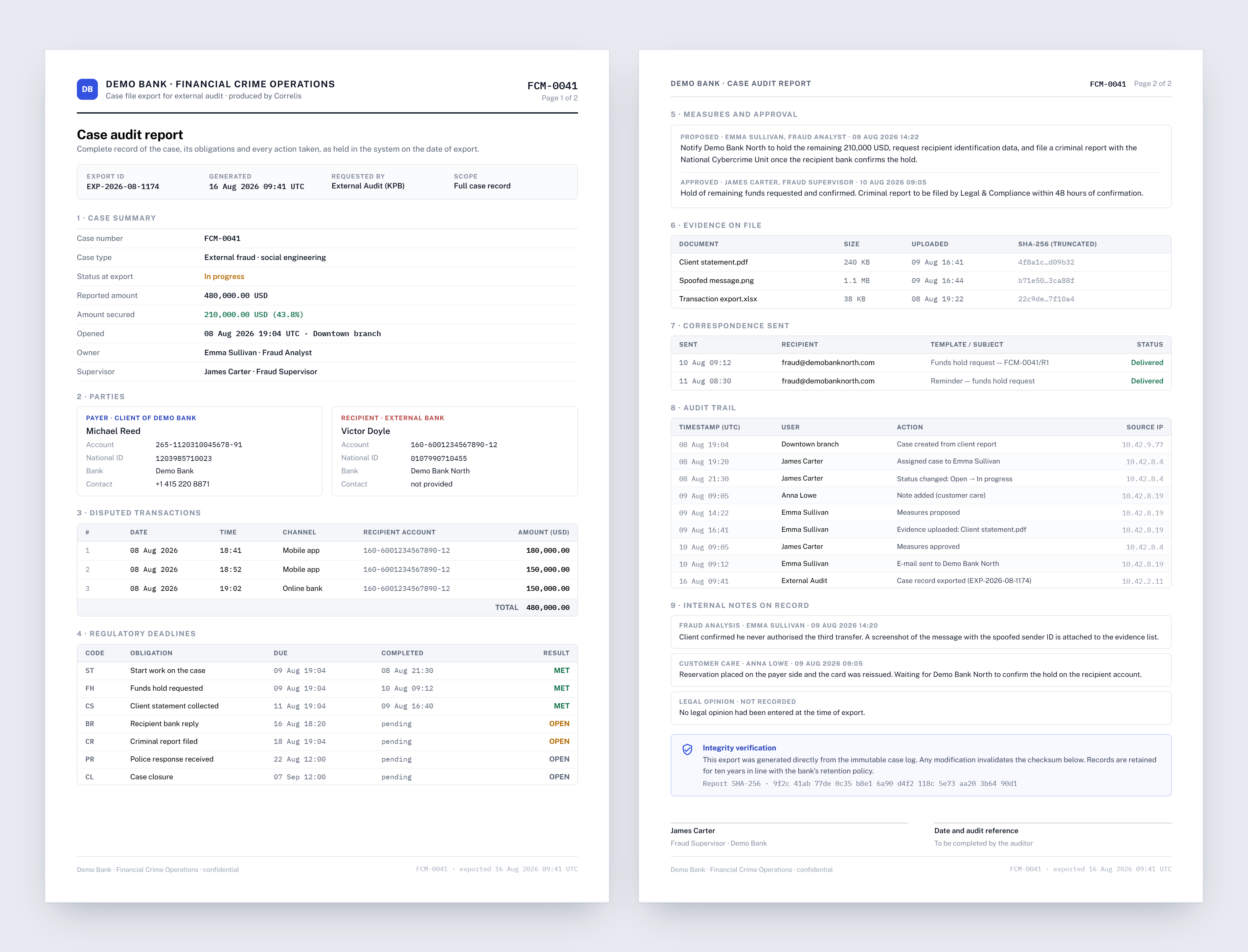Click Delivered status for the Reminder email

click(x=1147, y=381)
